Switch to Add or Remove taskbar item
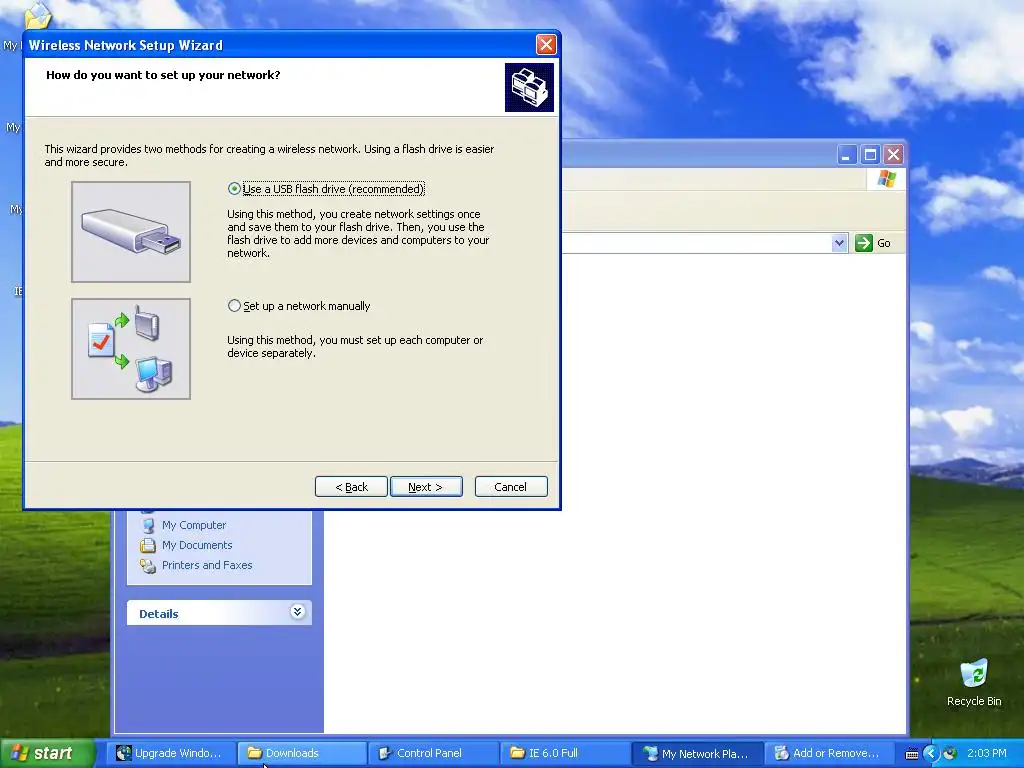1024x768 pixels. [829, 753]
